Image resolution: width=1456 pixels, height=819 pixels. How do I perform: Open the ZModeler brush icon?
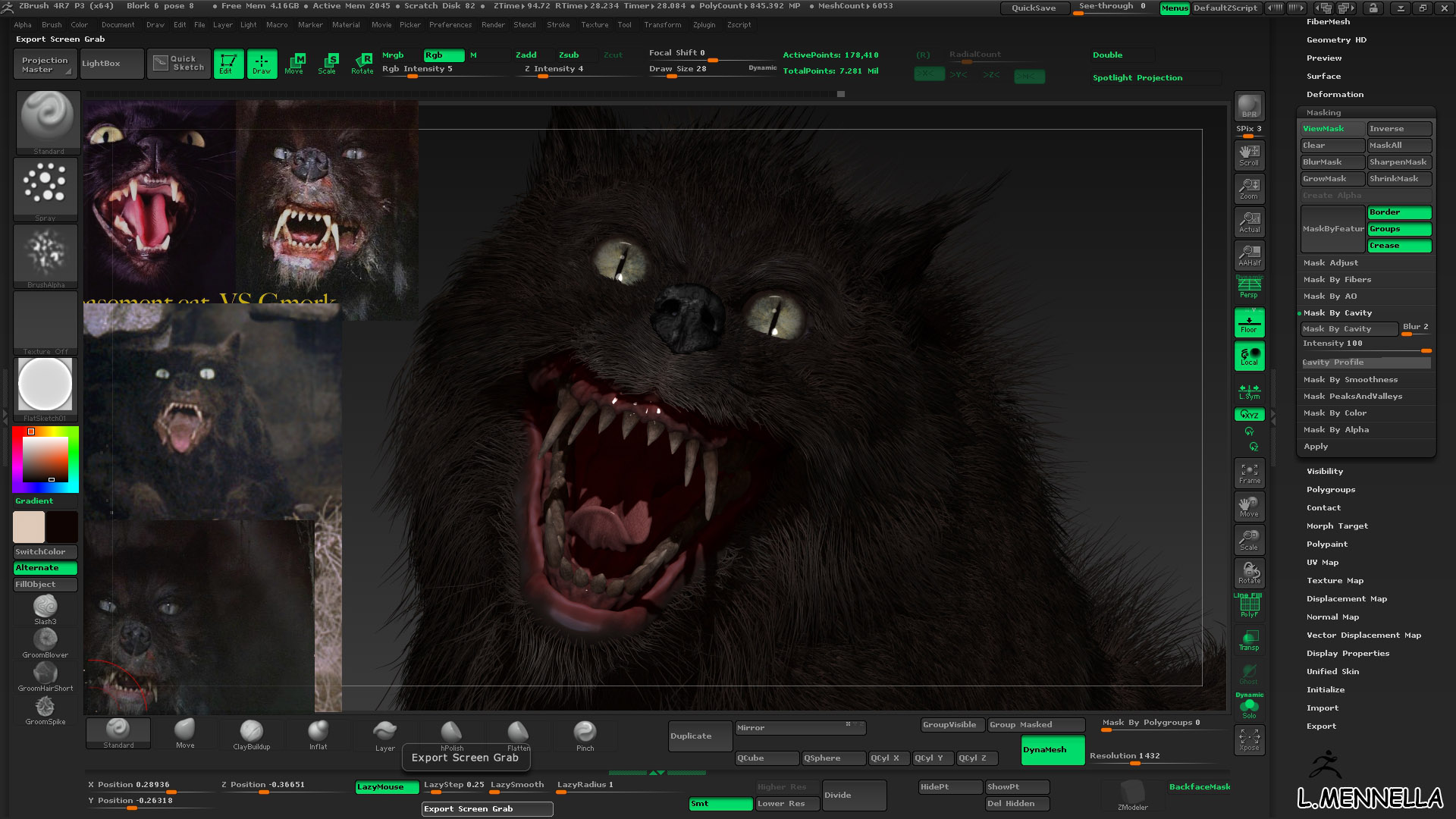pyautogui.click(x=1132, y=795)
